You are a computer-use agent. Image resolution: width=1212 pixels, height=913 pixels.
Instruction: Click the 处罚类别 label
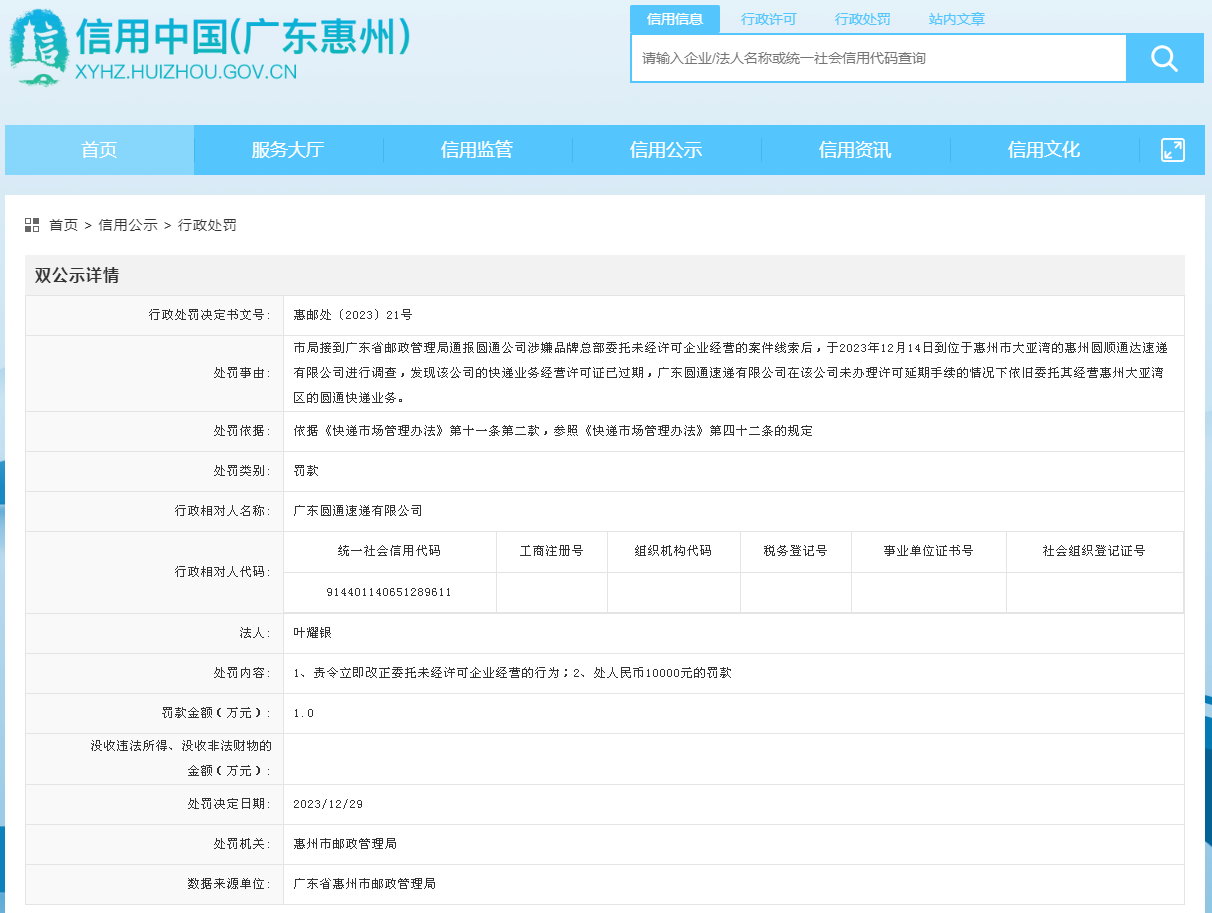242,471
